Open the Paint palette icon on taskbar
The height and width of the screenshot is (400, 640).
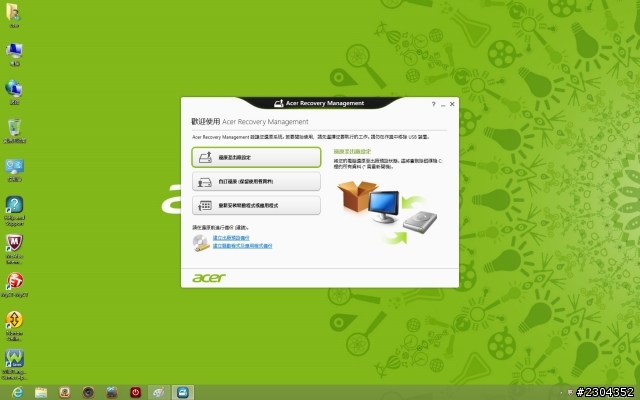pyautogui.click(x=159, y=392)
